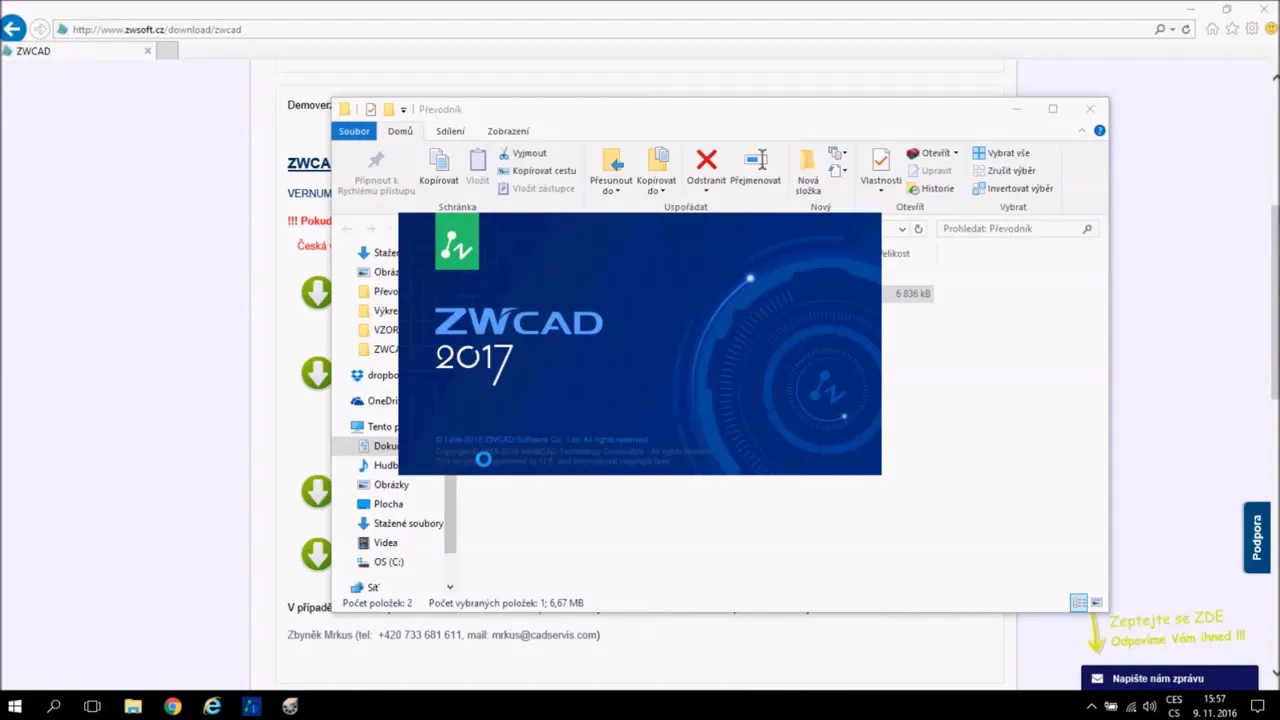This screenshot has height=720, width=1280.
Task: Expand Kopírovat do dropdown
Action: (x=662, y=191)
